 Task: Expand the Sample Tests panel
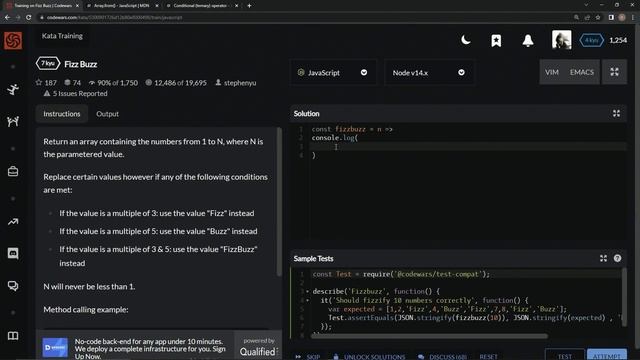point(603,258)
